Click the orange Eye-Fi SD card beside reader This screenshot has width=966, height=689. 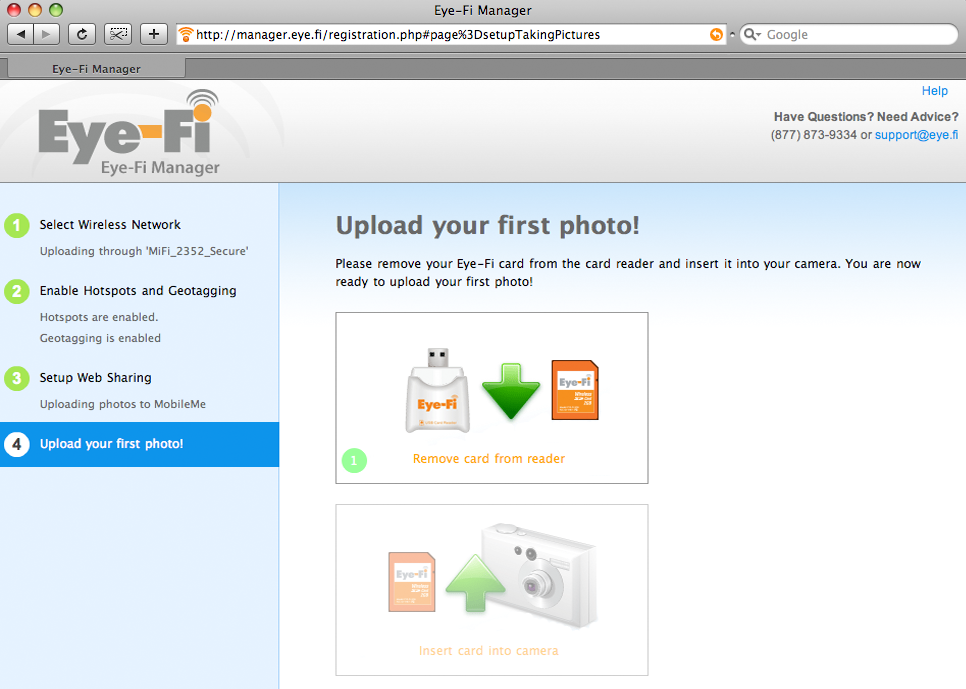(575, 390)
